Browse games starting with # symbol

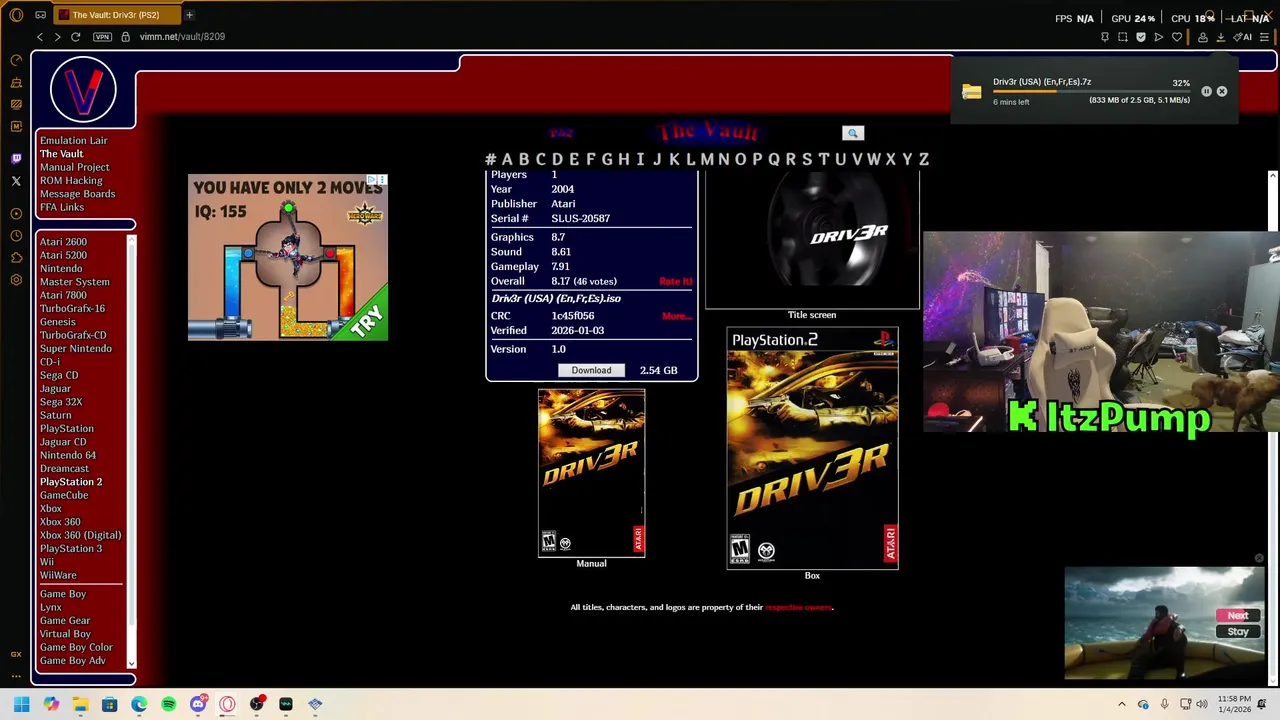490,159
